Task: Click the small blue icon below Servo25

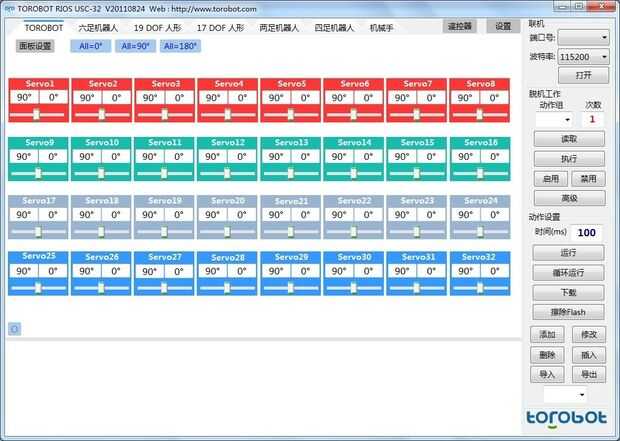Action: coord(15,329)
